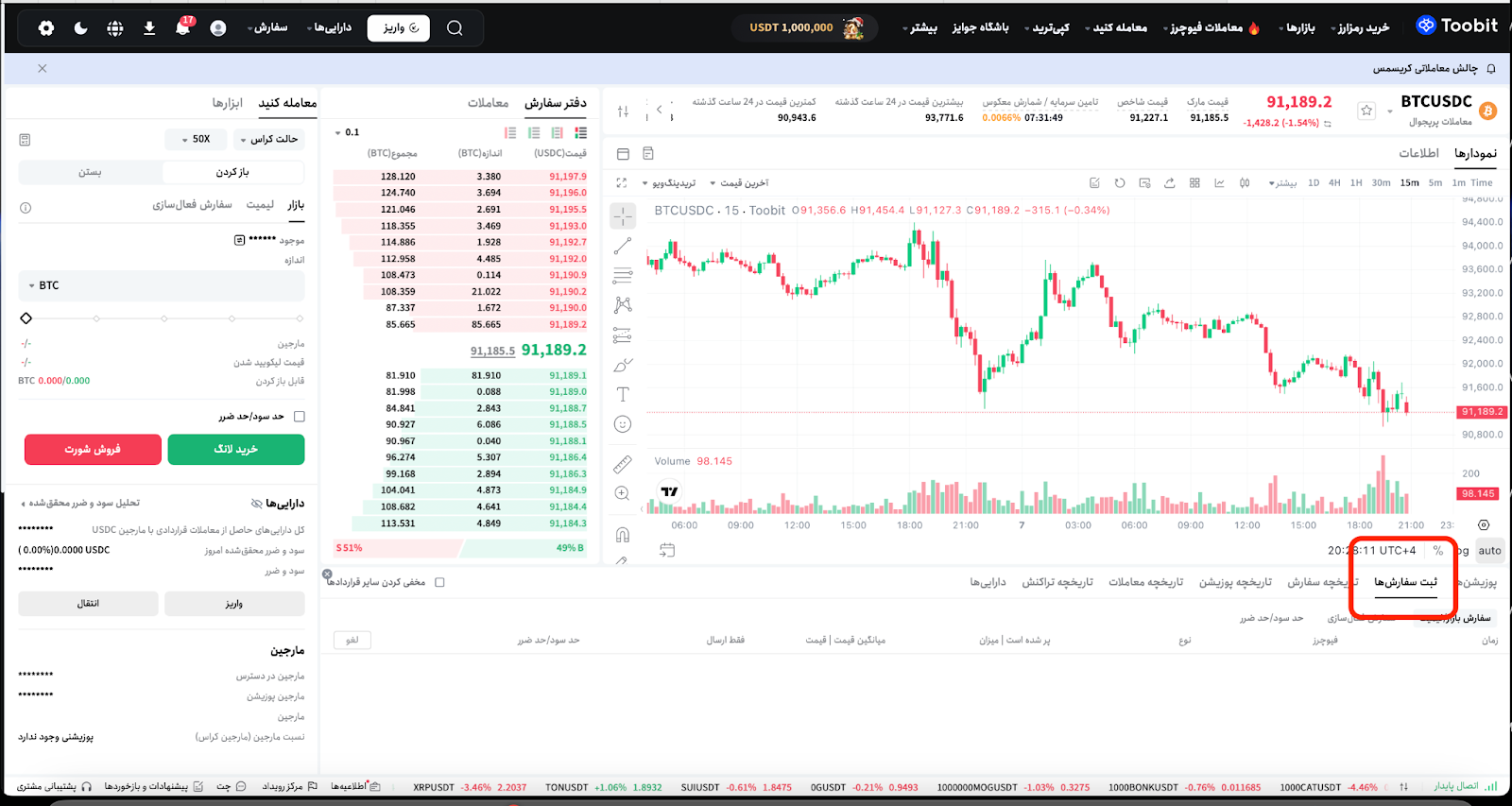
Task: Expand the more timeframes dropdown
Action: click(1282, 183)
